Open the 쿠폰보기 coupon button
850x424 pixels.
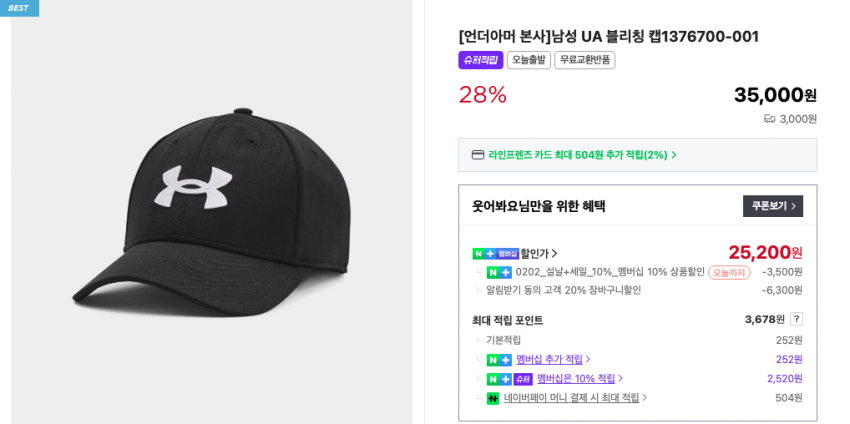click(772, 206)
